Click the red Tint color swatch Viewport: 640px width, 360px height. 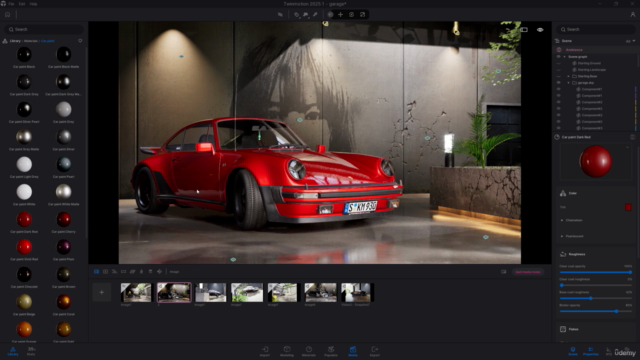coord(629,207)
